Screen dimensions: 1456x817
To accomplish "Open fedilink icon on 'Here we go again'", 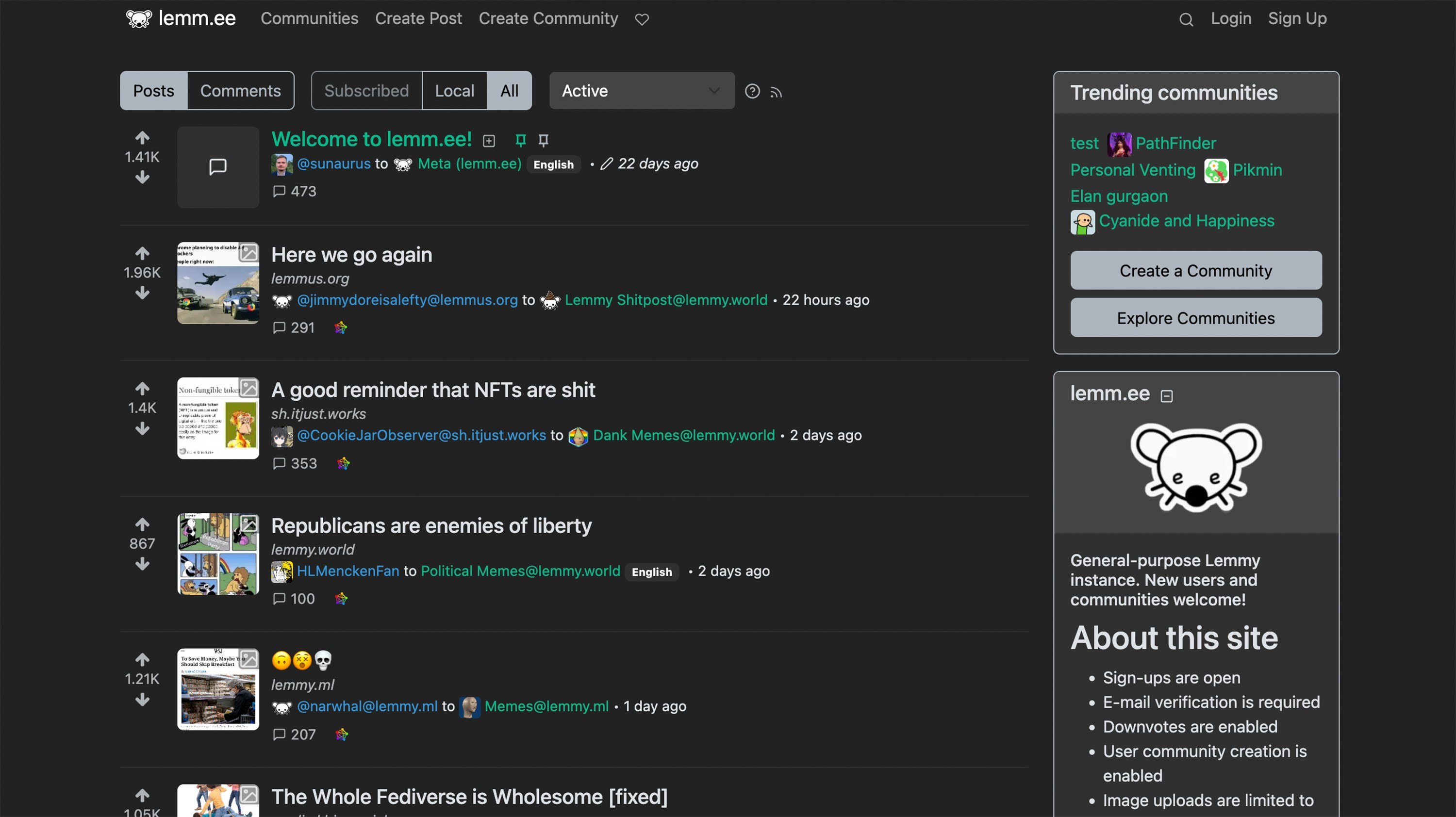I will coord(340,327).
